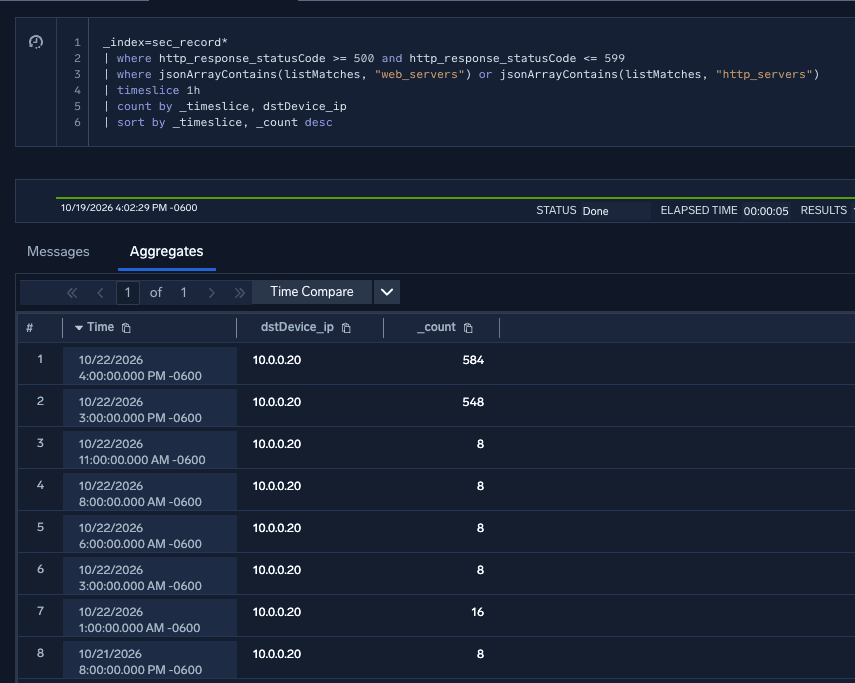Click the elapsed time 00:00:05
855x683 pixels.
pyautogui.click(x=766, y=211)
